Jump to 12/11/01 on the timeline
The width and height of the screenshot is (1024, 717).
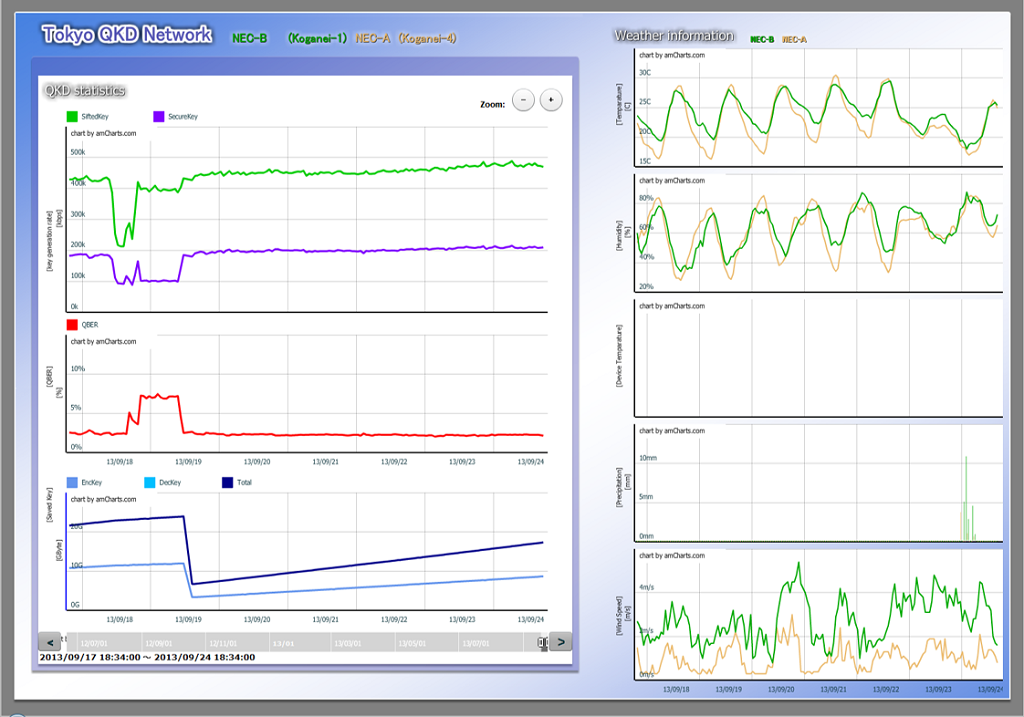[223, 644]
